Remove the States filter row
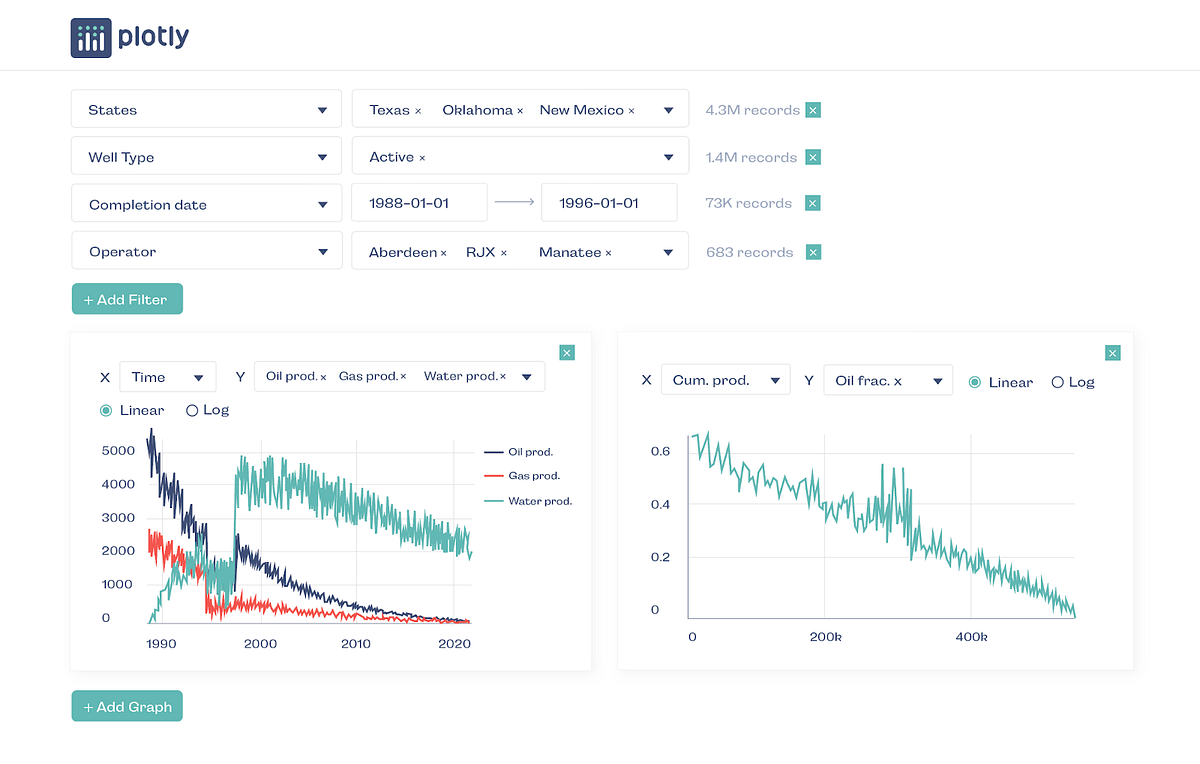This screenshot has width=1200, height=764. [813, 110]
